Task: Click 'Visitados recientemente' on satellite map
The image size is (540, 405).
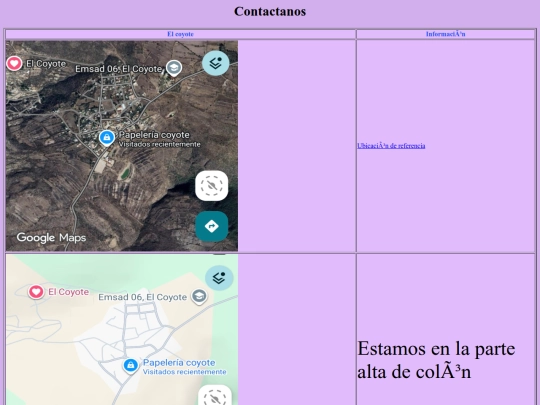Action: point(159,145)
